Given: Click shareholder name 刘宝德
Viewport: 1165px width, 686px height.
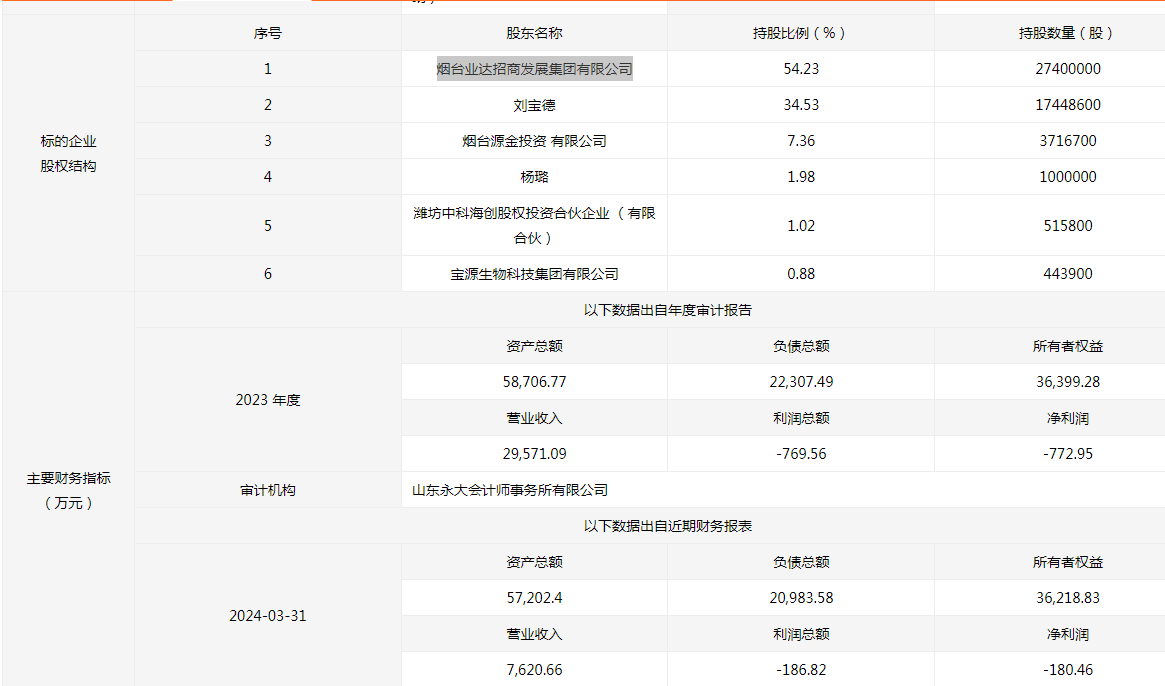Looking at the screenshot, I should coord(534,105).
